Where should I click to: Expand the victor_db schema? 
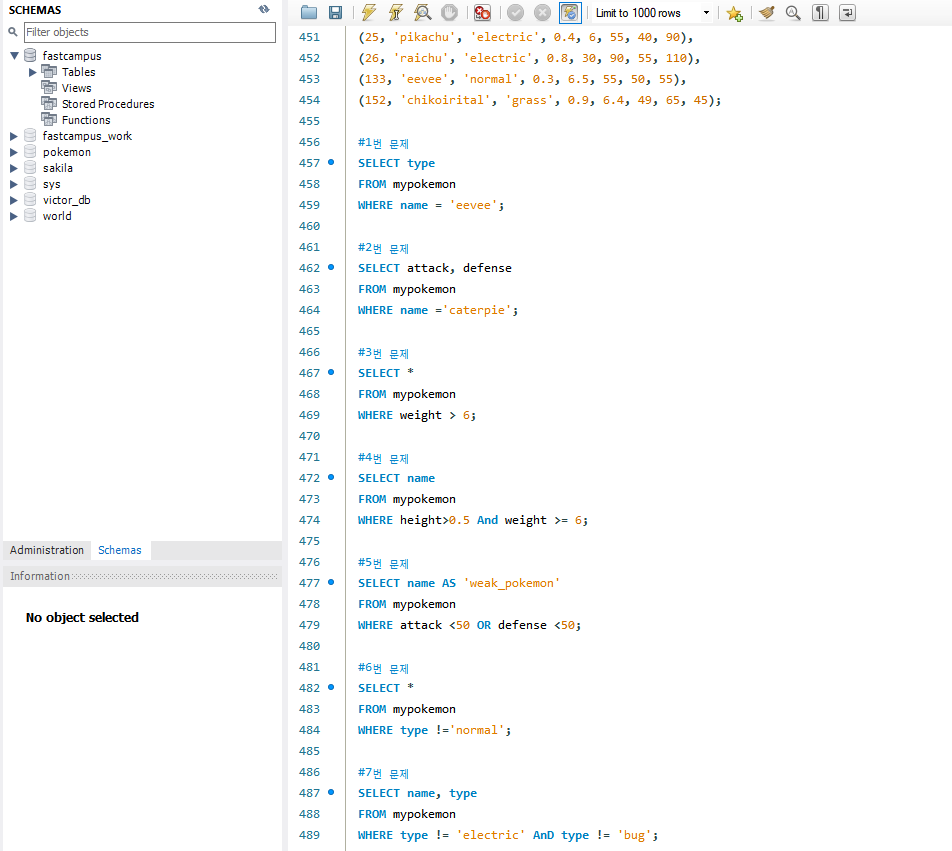point(13,200)
